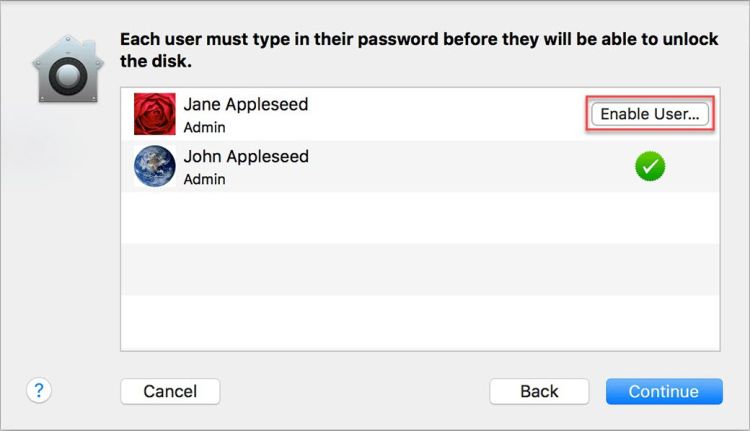The width and height of the screenshot is (750, 431).
Task: Click the empty space between Cancel and Back
Action: click(355, 391)
